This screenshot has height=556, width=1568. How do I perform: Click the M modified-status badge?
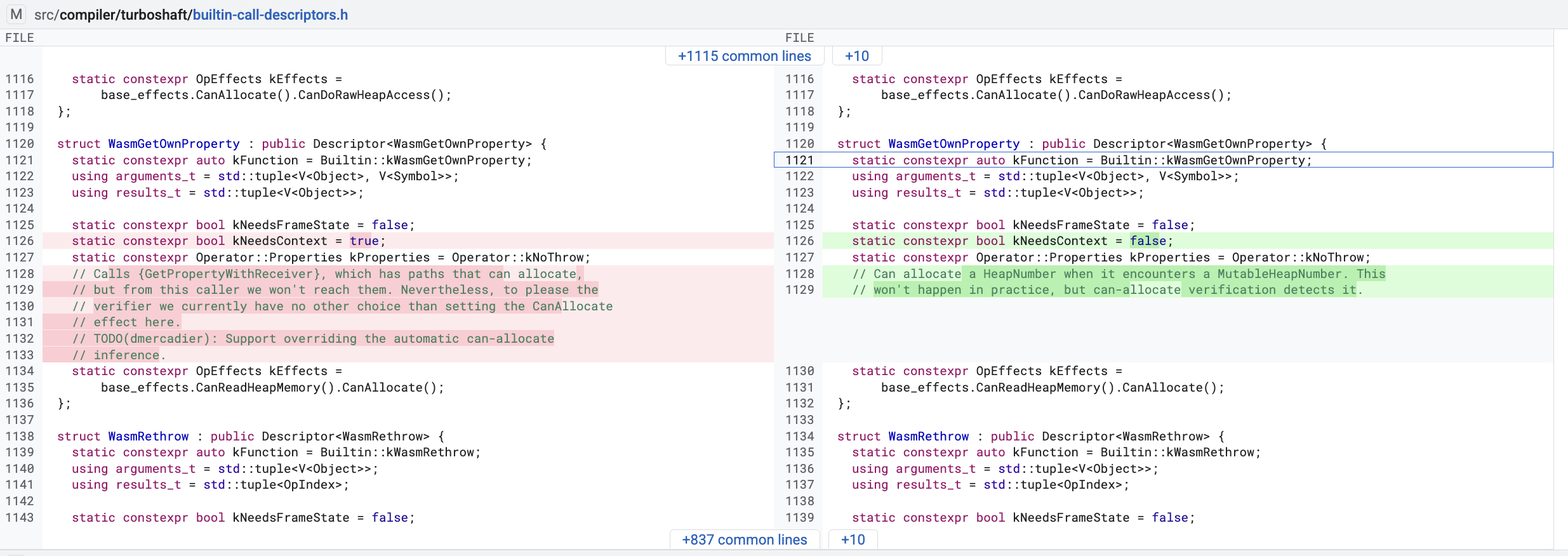pyautogui.click(x=17, y=14)
